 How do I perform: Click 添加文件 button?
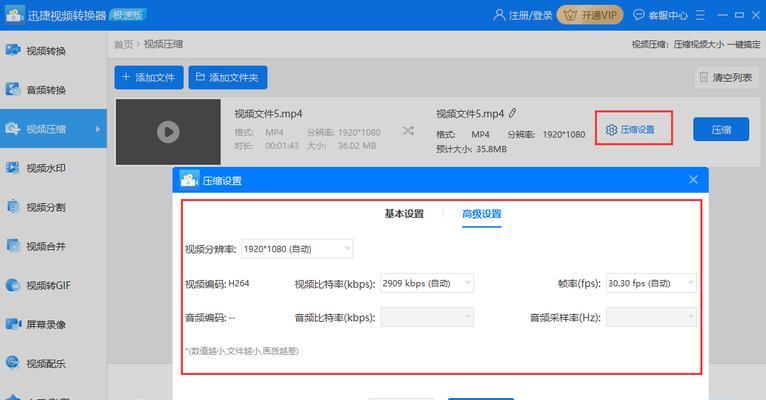point(149,78)
